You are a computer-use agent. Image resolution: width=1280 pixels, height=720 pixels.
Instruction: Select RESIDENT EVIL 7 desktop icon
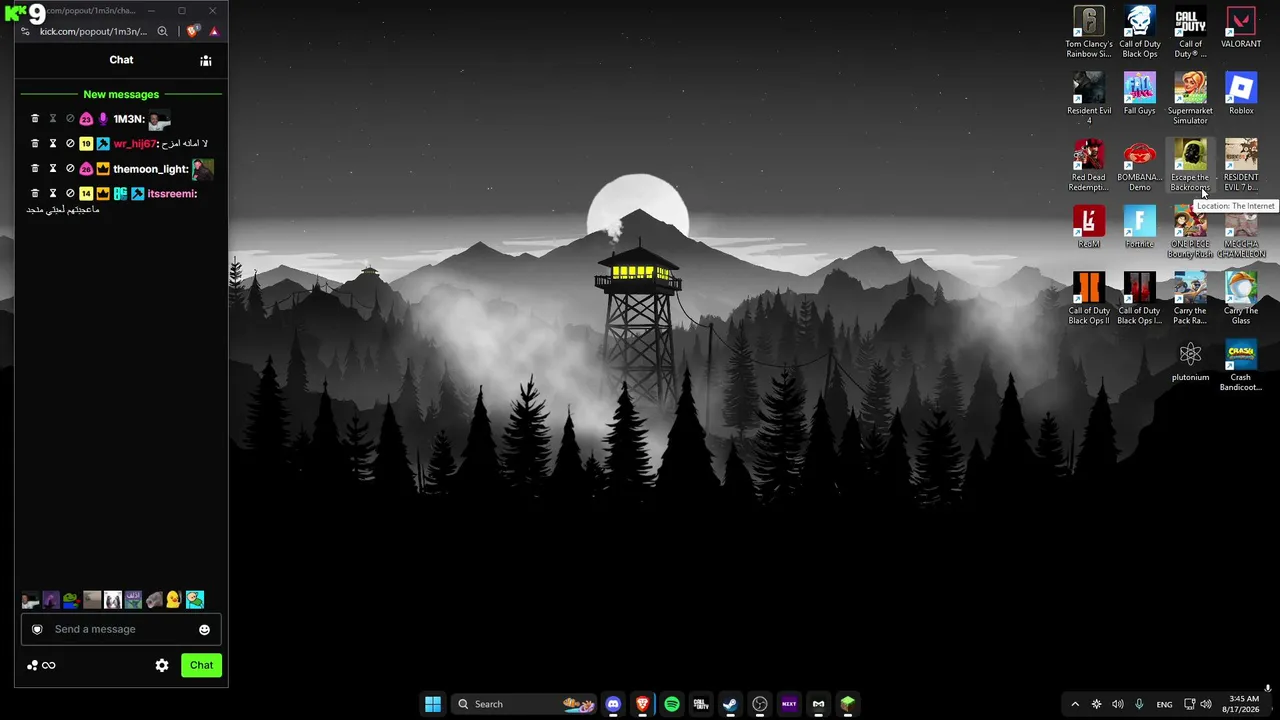pyautogui.click(x=1241, y=166)
